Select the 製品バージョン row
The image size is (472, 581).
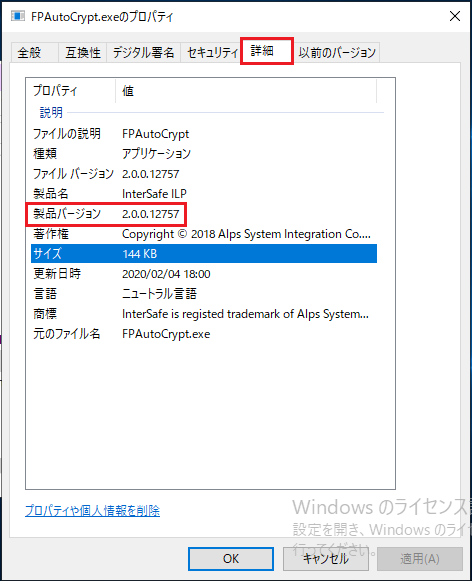[x=204, y=214]
